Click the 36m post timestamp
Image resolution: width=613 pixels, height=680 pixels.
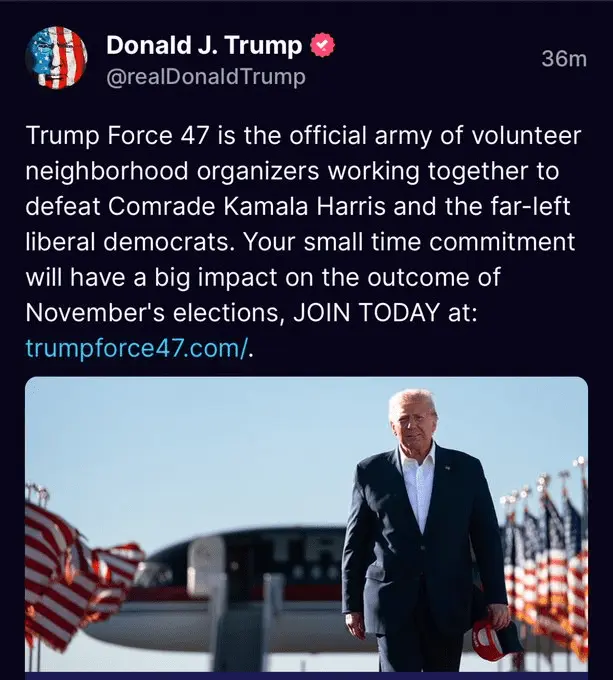point(563,59)
